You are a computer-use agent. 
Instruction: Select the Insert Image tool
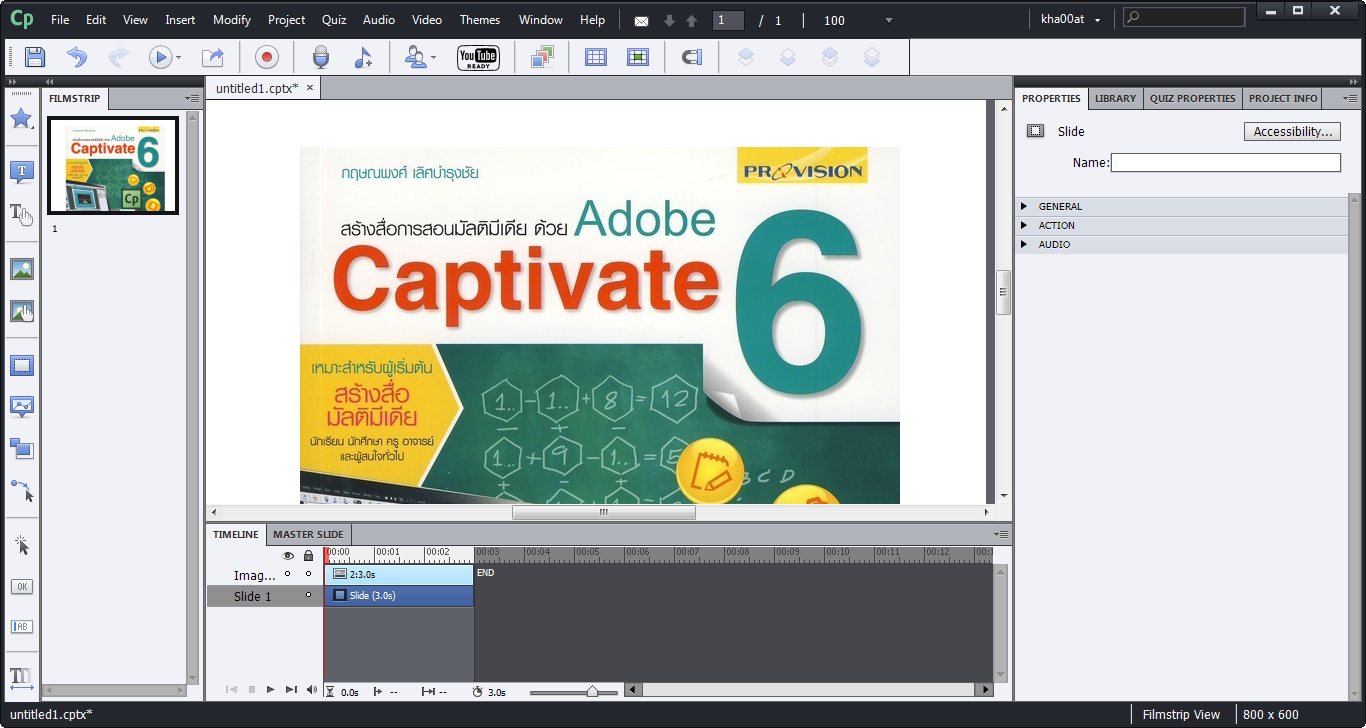tap(21, 268)
